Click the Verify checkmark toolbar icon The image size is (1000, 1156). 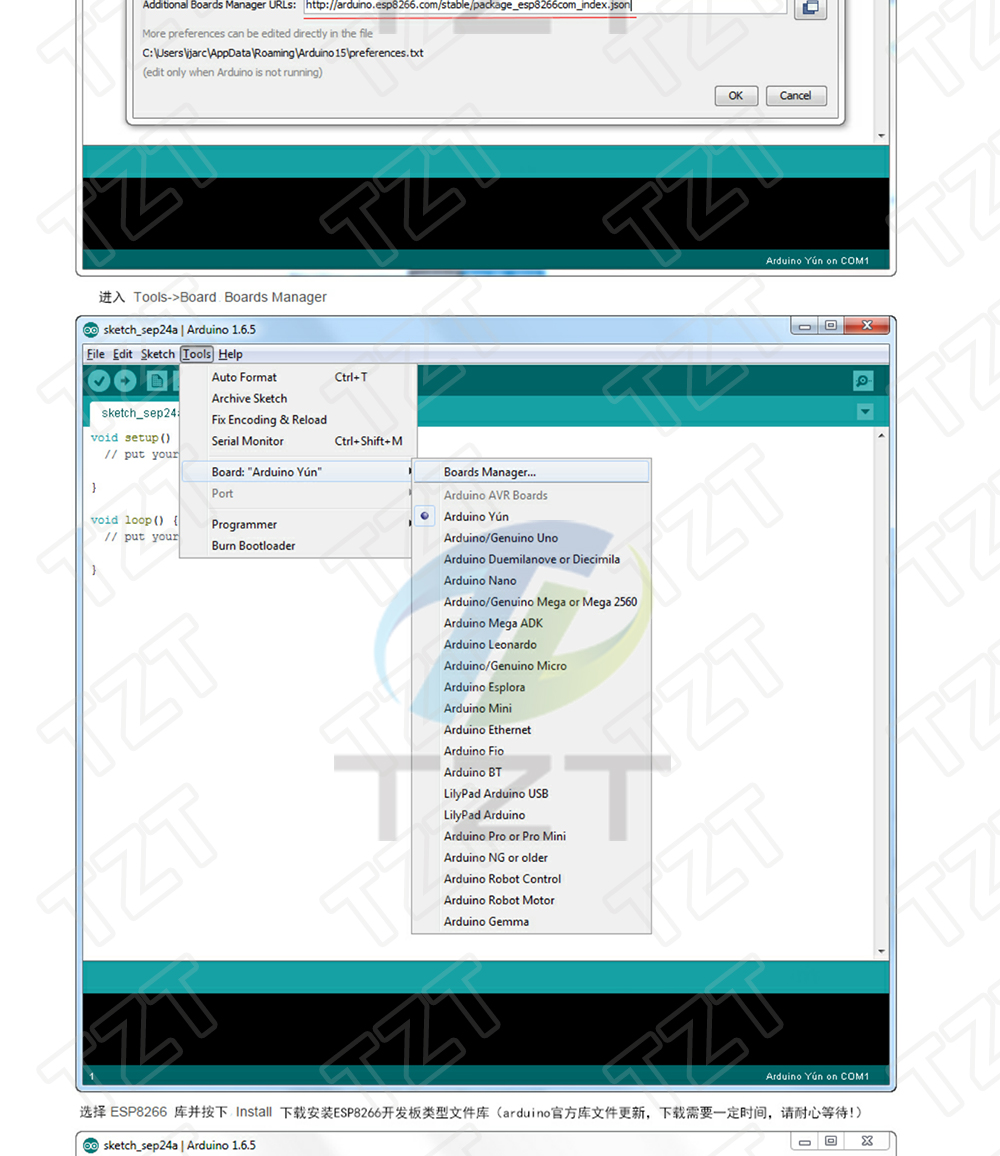[x=99, y=380]
